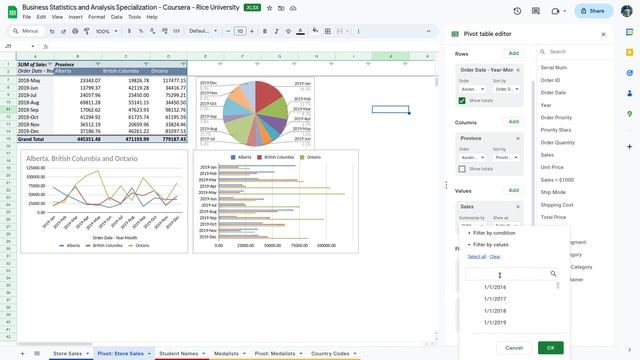Click the increase decimal places icon

164,31
